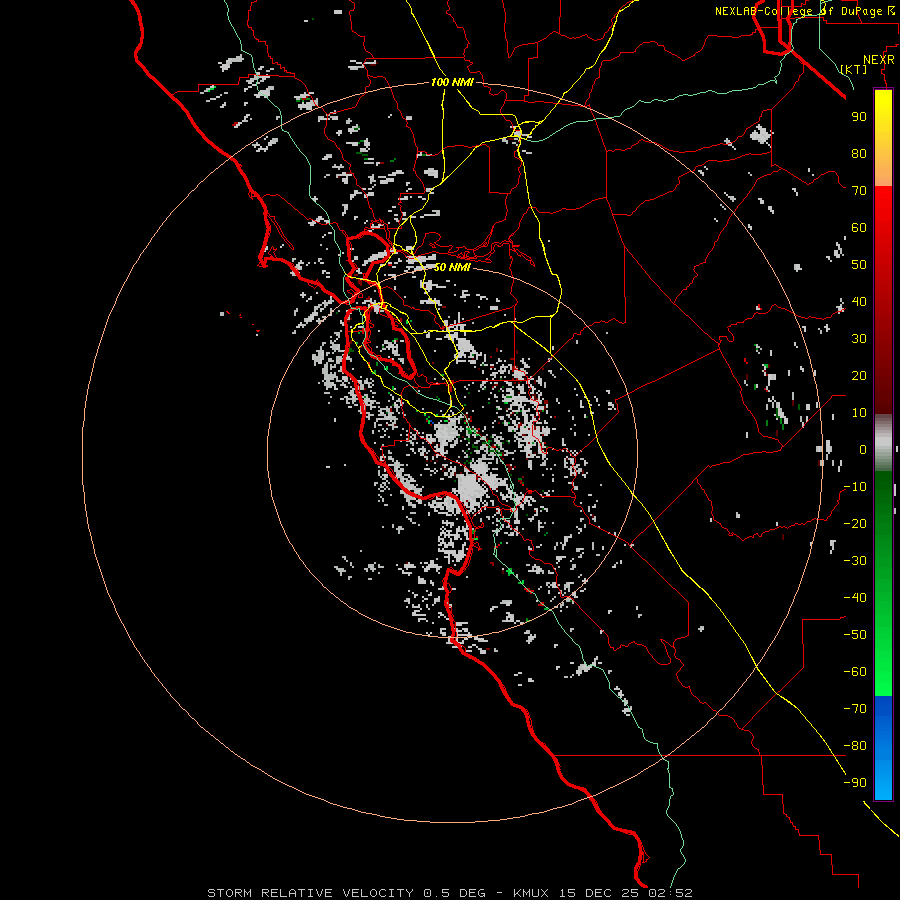Click the blue segment of the color bar

[883, 748]
